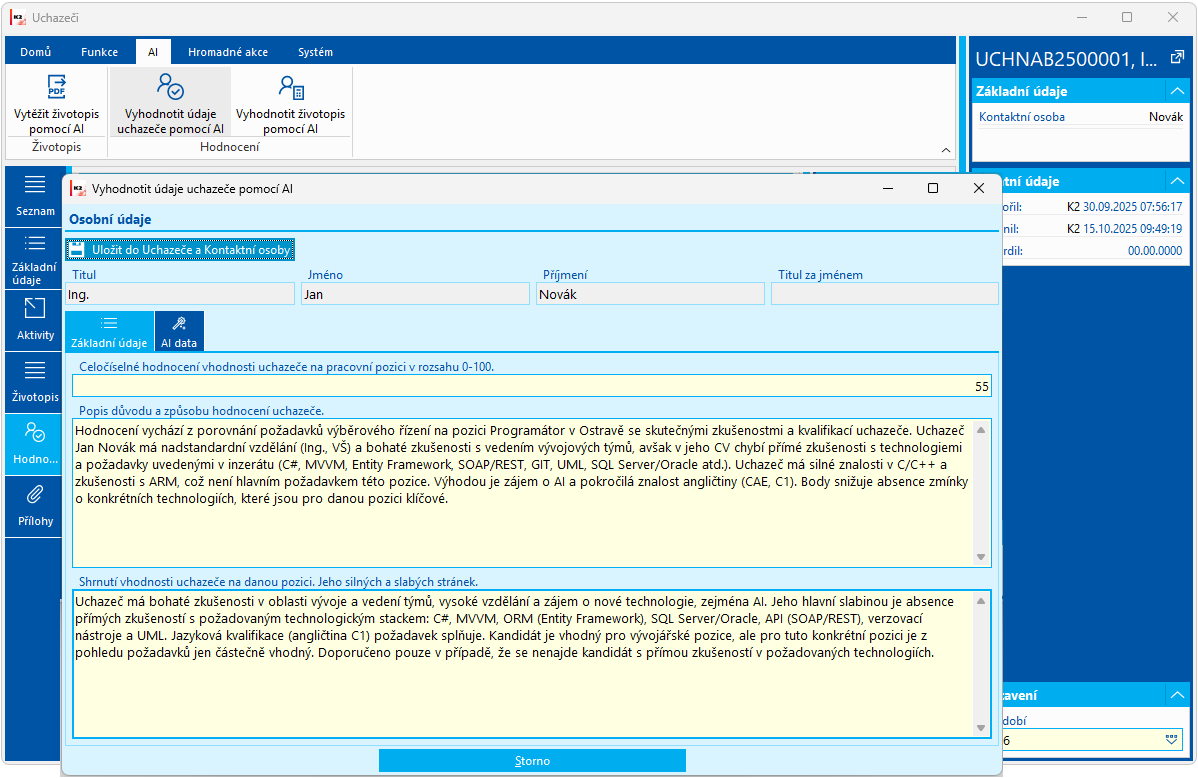Switch to the Domů ribbon tab
Image resolution: width=1198 pixels, height=778 pixels.
(36, 52)
